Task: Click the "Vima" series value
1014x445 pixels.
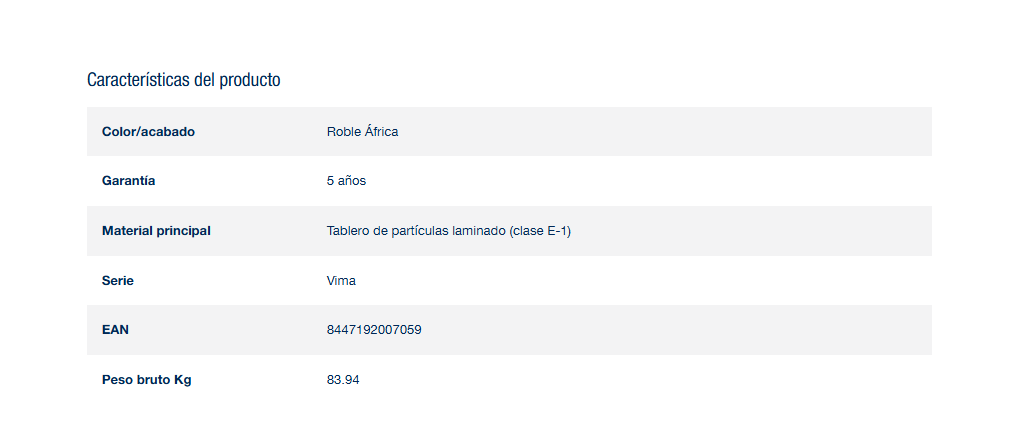Action: point(341,281)
